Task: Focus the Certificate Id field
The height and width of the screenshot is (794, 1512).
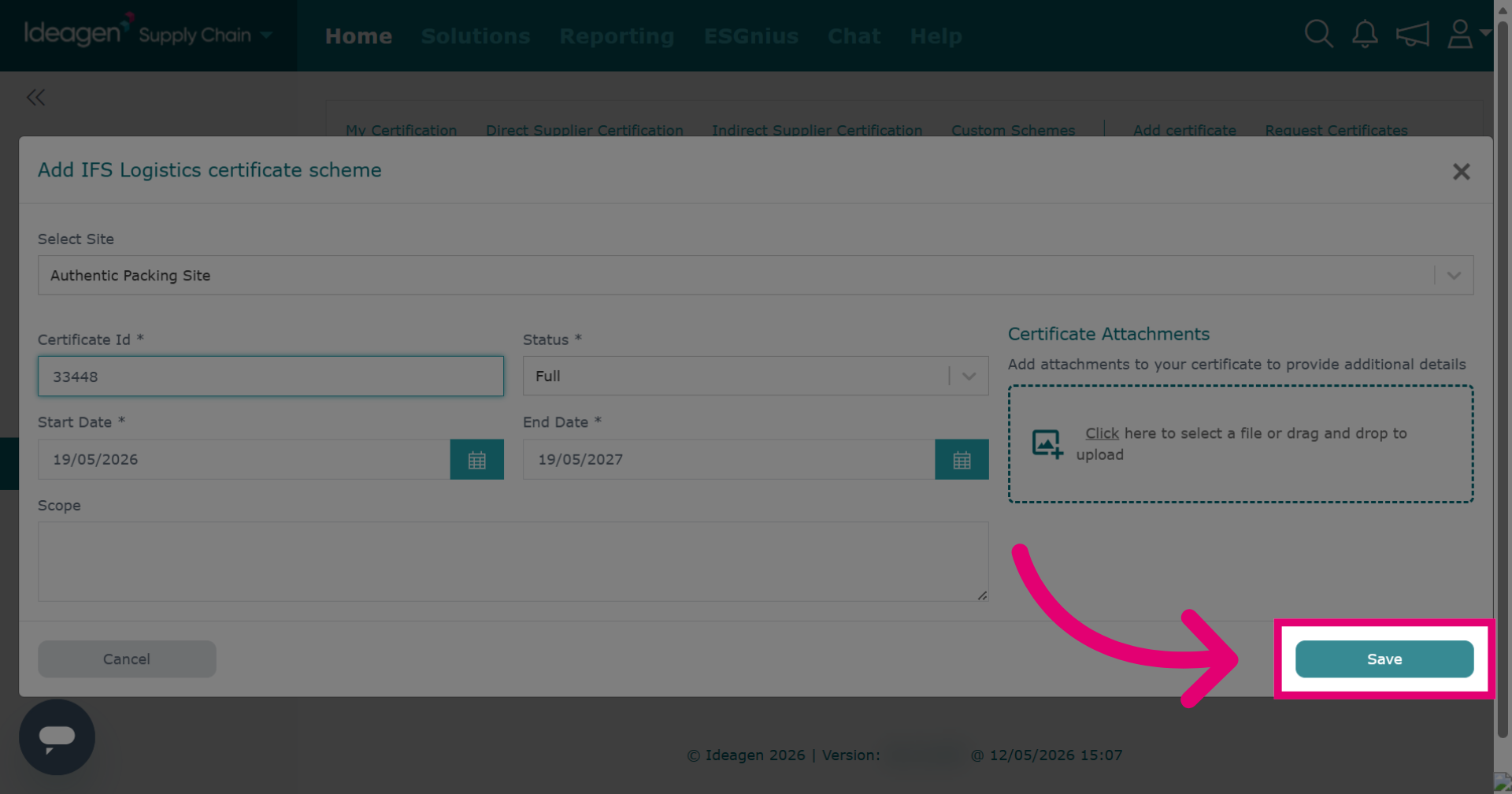Action: coord(271,377)
